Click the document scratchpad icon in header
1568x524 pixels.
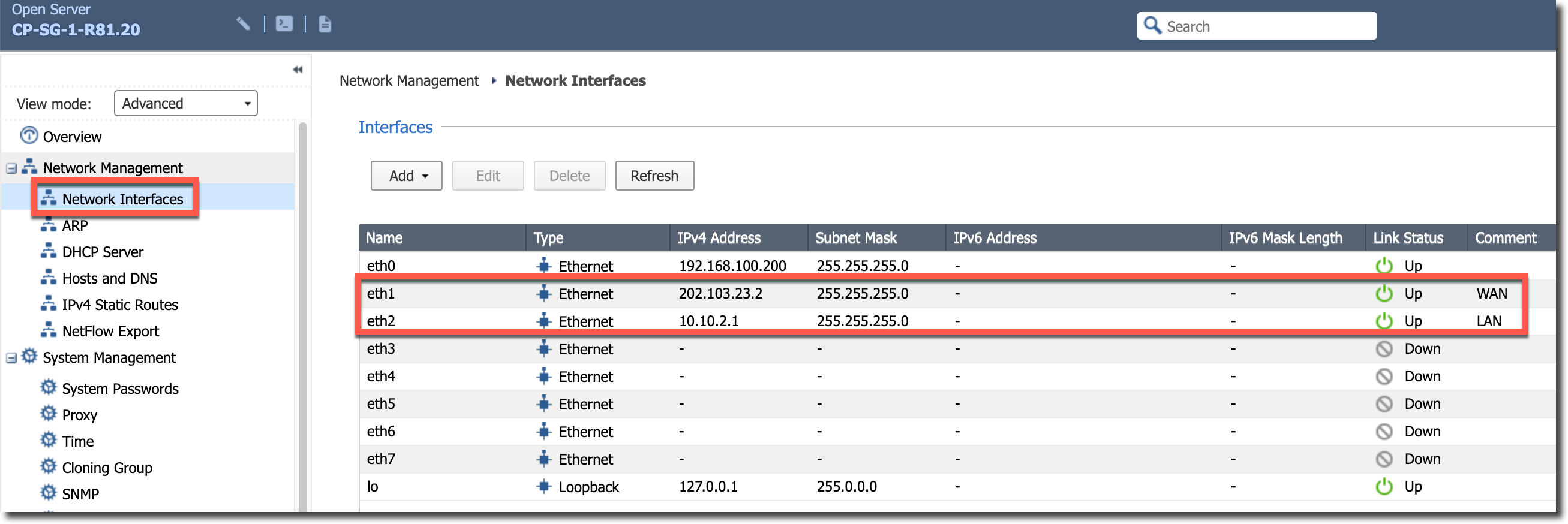click(x=325, y=25)
